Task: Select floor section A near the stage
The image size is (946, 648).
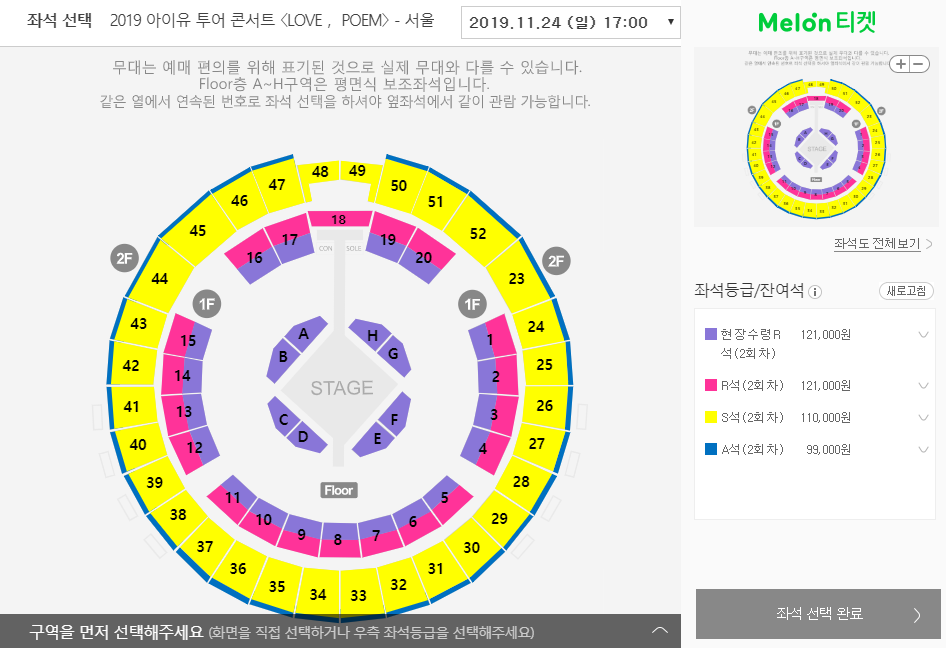Action: 303,334
